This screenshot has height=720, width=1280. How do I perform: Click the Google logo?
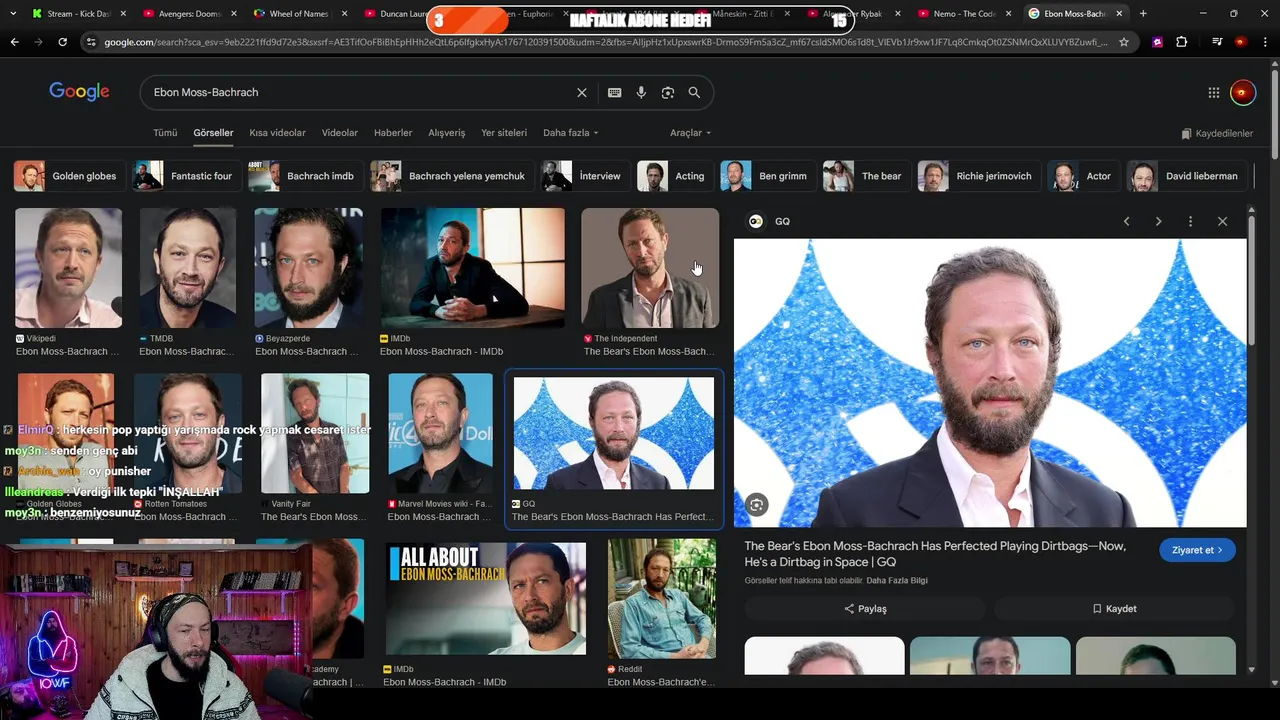[79, 92]
